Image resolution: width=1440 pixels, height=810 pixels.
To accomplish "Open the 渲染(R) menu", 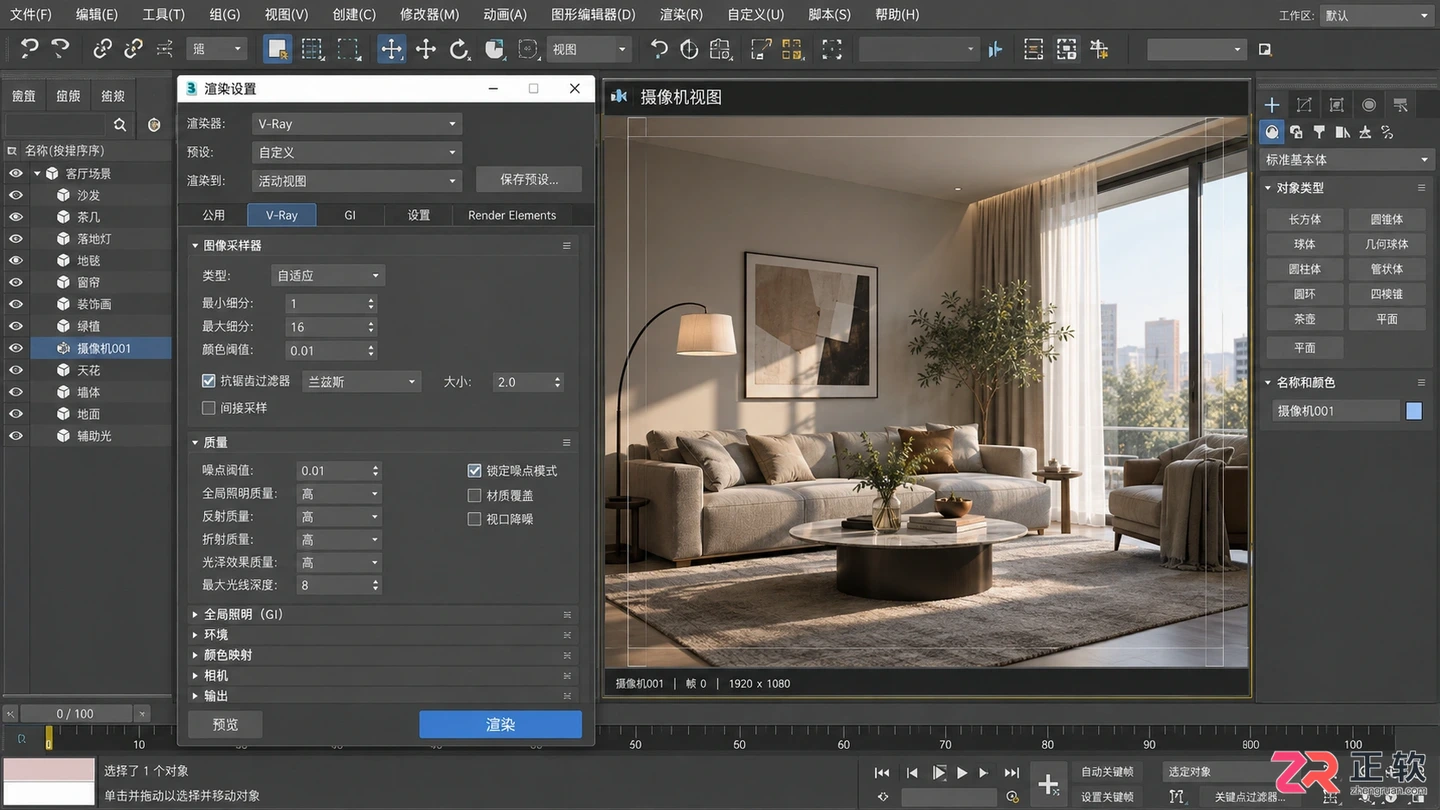I will point(681,14).
